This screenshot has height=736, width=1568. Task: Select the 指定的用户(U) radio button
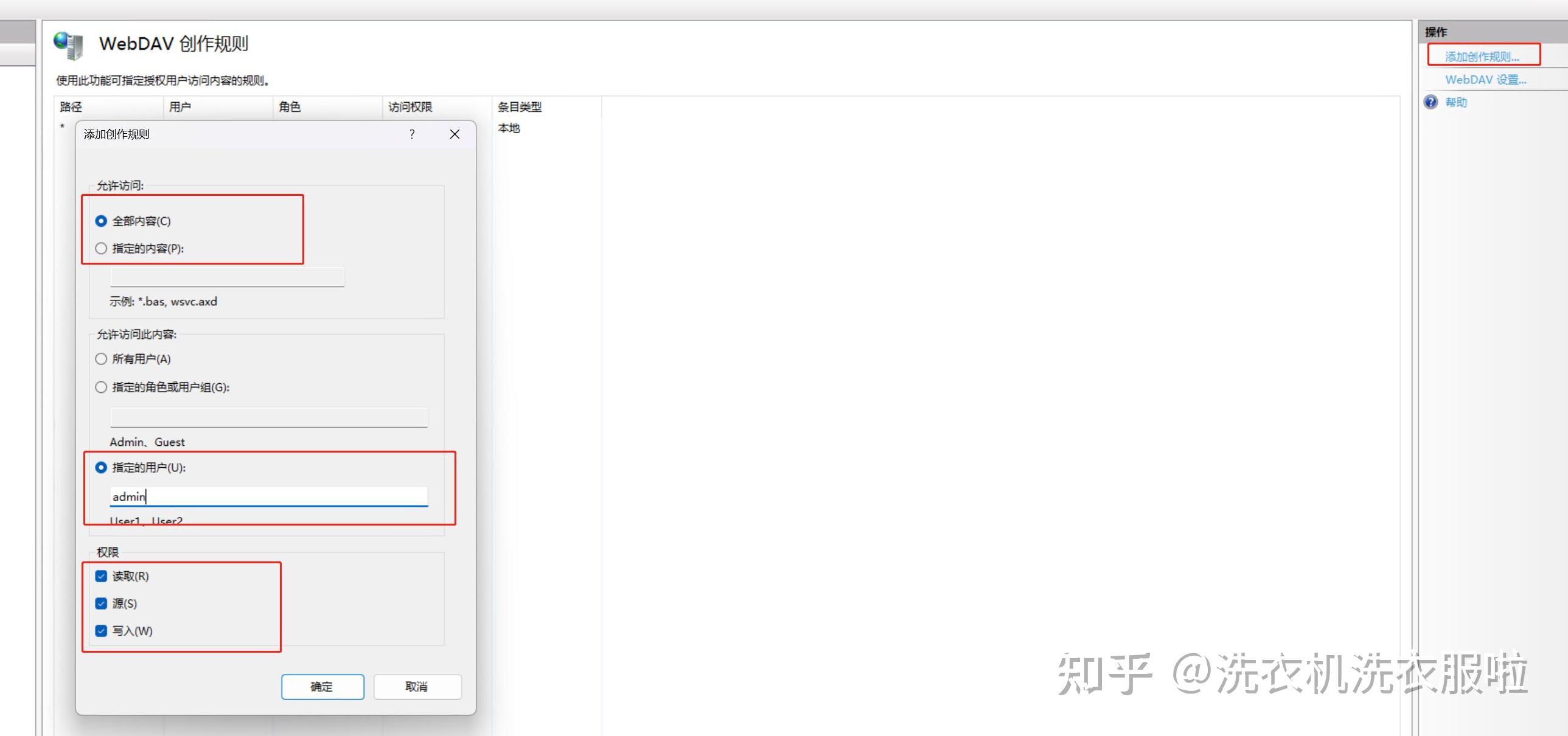point(101,467)
